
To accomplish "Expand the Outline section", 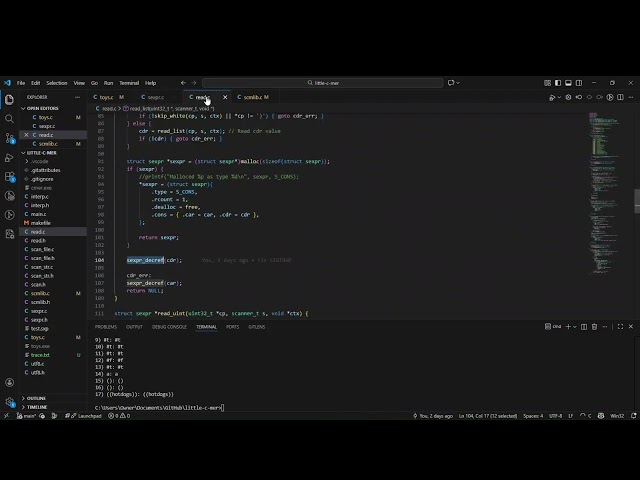I will point(36,398).
